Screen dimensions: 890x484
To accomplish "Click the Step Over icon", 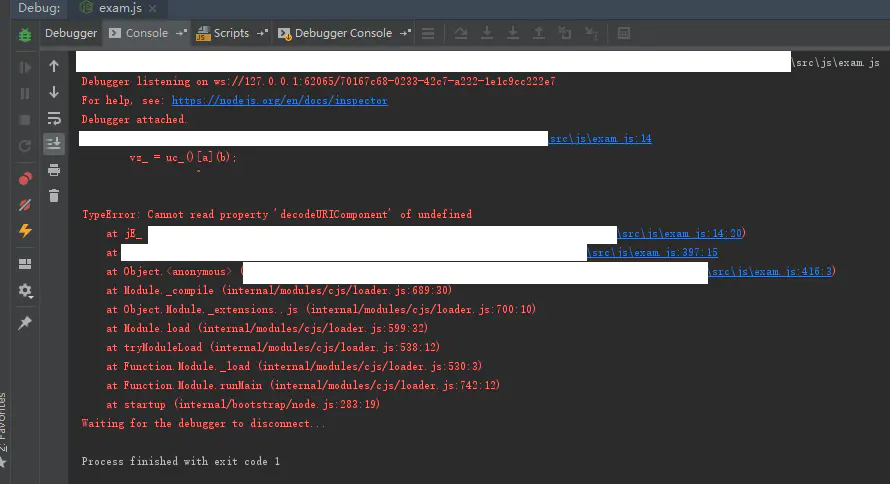I will 461,33.
